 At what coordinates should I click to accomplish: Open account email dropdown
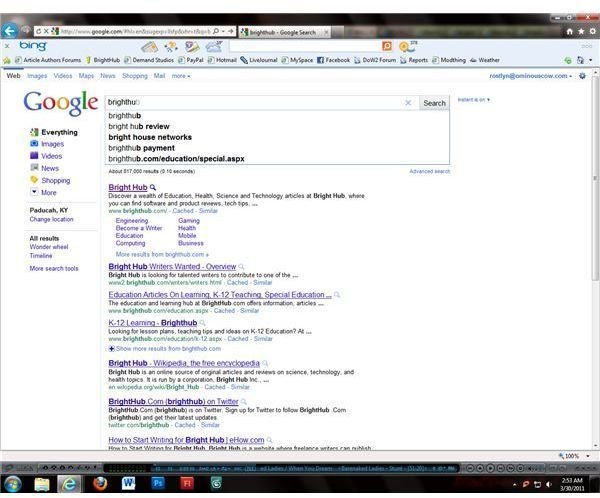point(530,76)
